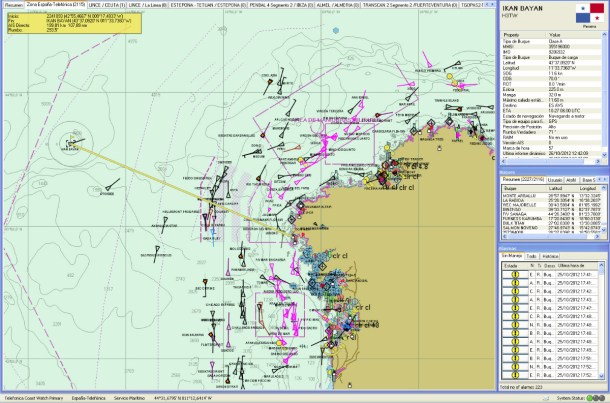Viewport: 610px width, 403px height.
Task: Switch alarms to the Sin Manejo tab
Action: (x=512, y=256)
